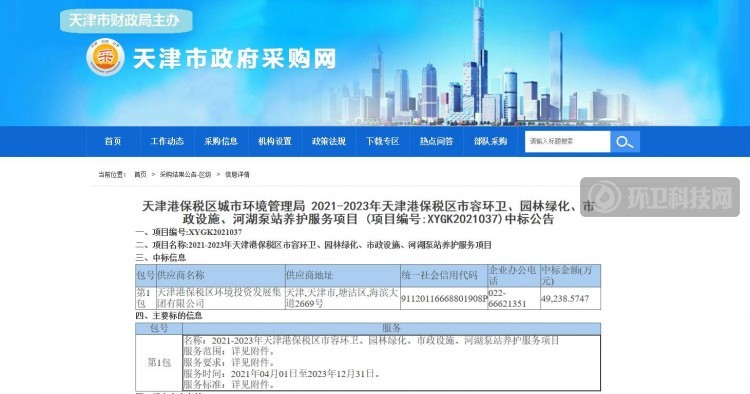Open the 热点问答 menu item
Viewport: 750px width, 394px height.
(x=436, y=141)
